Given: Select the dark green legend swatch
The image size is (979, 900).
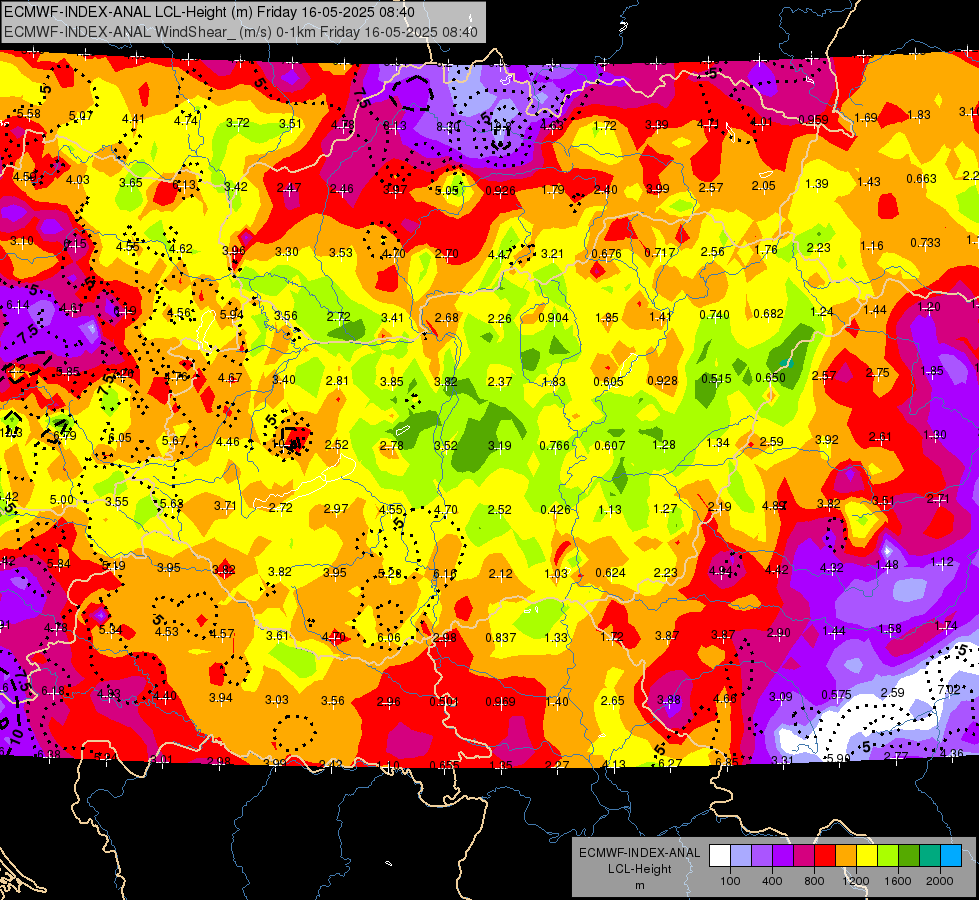Looking at the screenshot, I should tap(909, 856).
